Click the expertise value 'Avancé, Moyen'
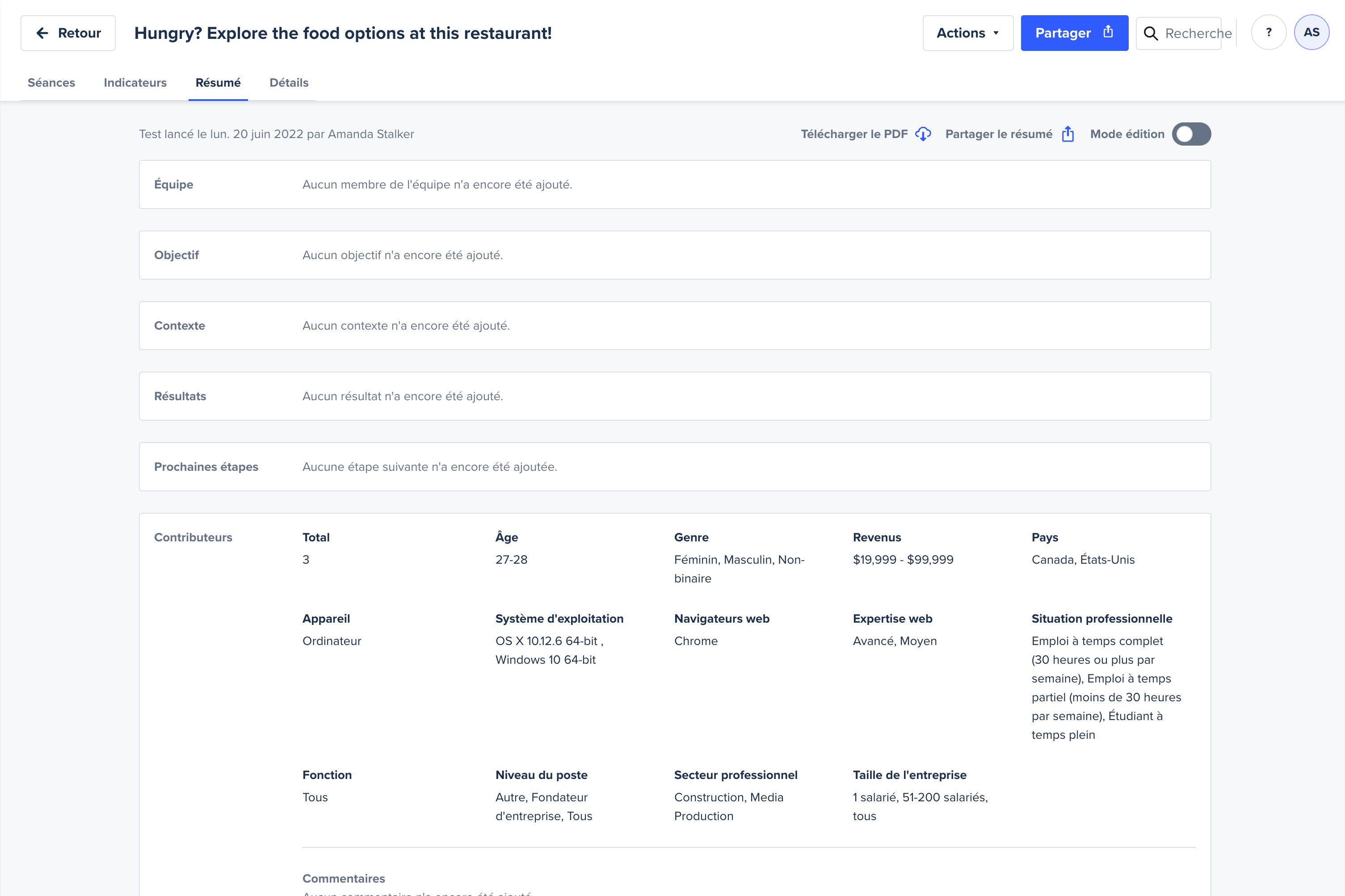Image resolution: width=1345 pixels, height=896 pixels. [x=895, y=641]
